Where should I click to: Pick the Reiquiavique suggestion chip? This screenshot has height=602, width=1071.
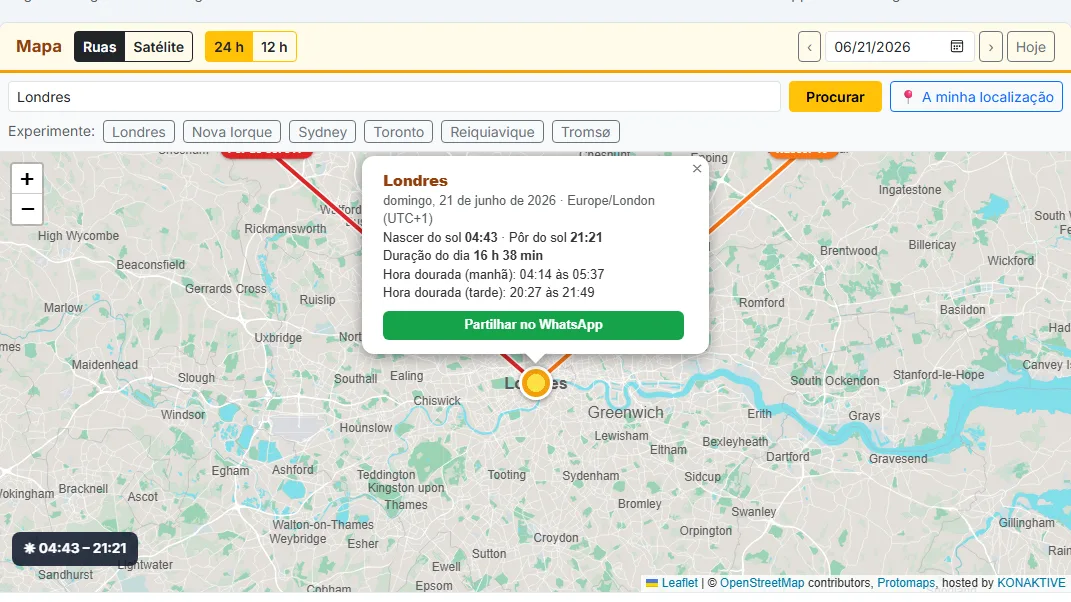[492, 132]
